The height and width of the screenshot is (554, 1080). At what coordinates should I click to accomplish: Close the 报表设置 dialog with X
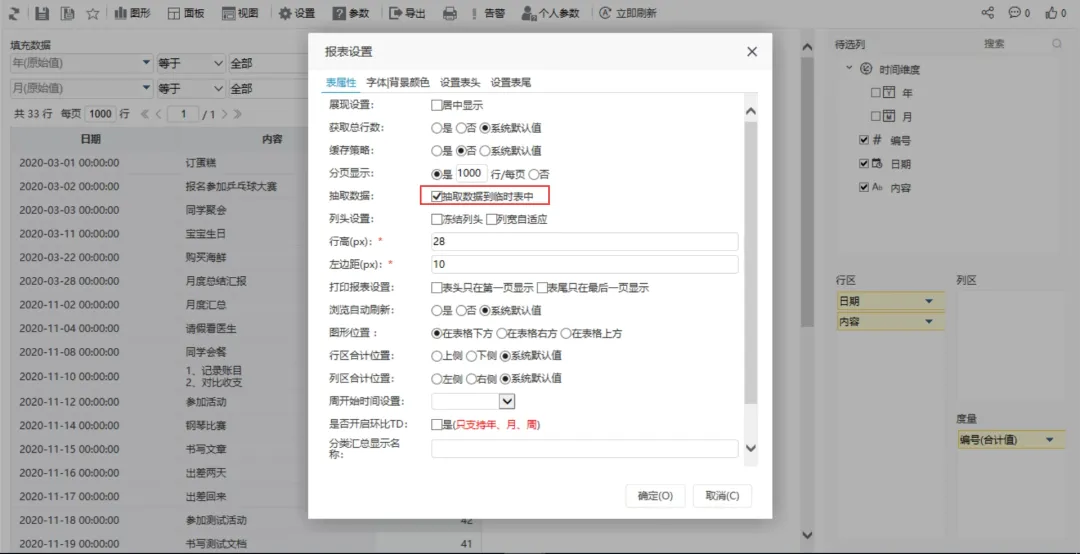(x=751, y=52)
